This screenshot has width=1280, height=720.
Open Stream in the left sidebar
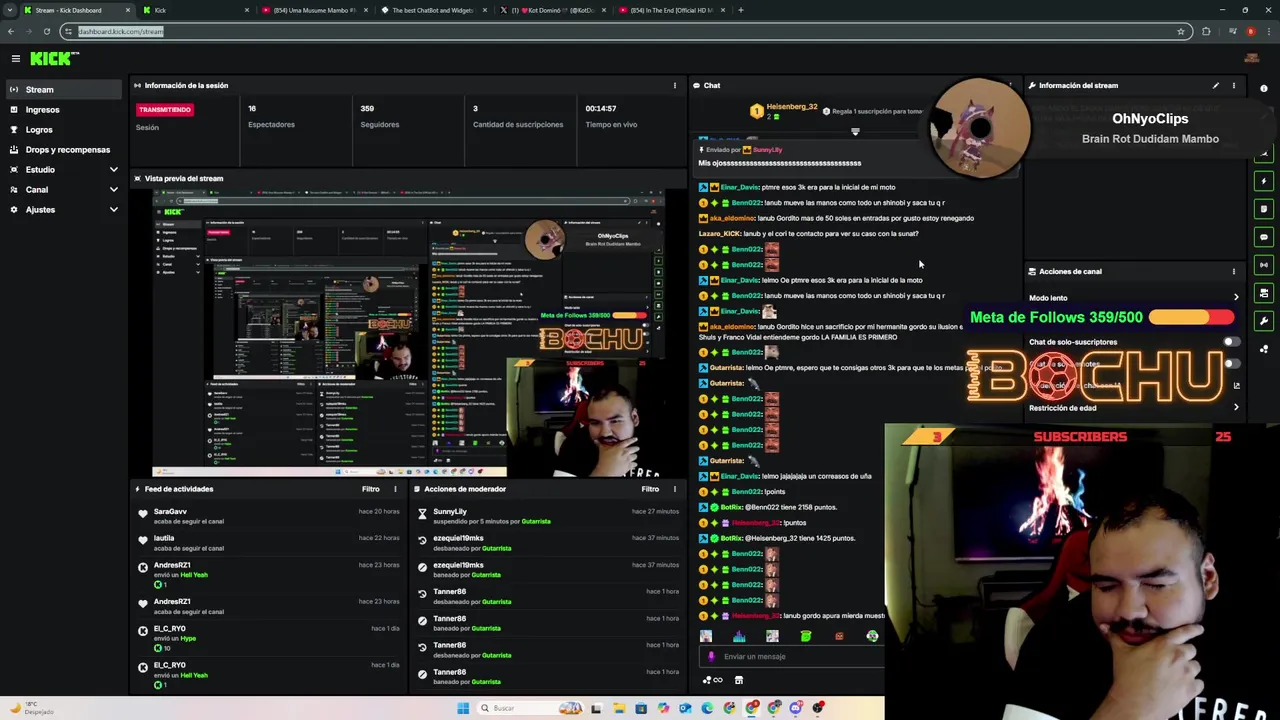[64, 90]
